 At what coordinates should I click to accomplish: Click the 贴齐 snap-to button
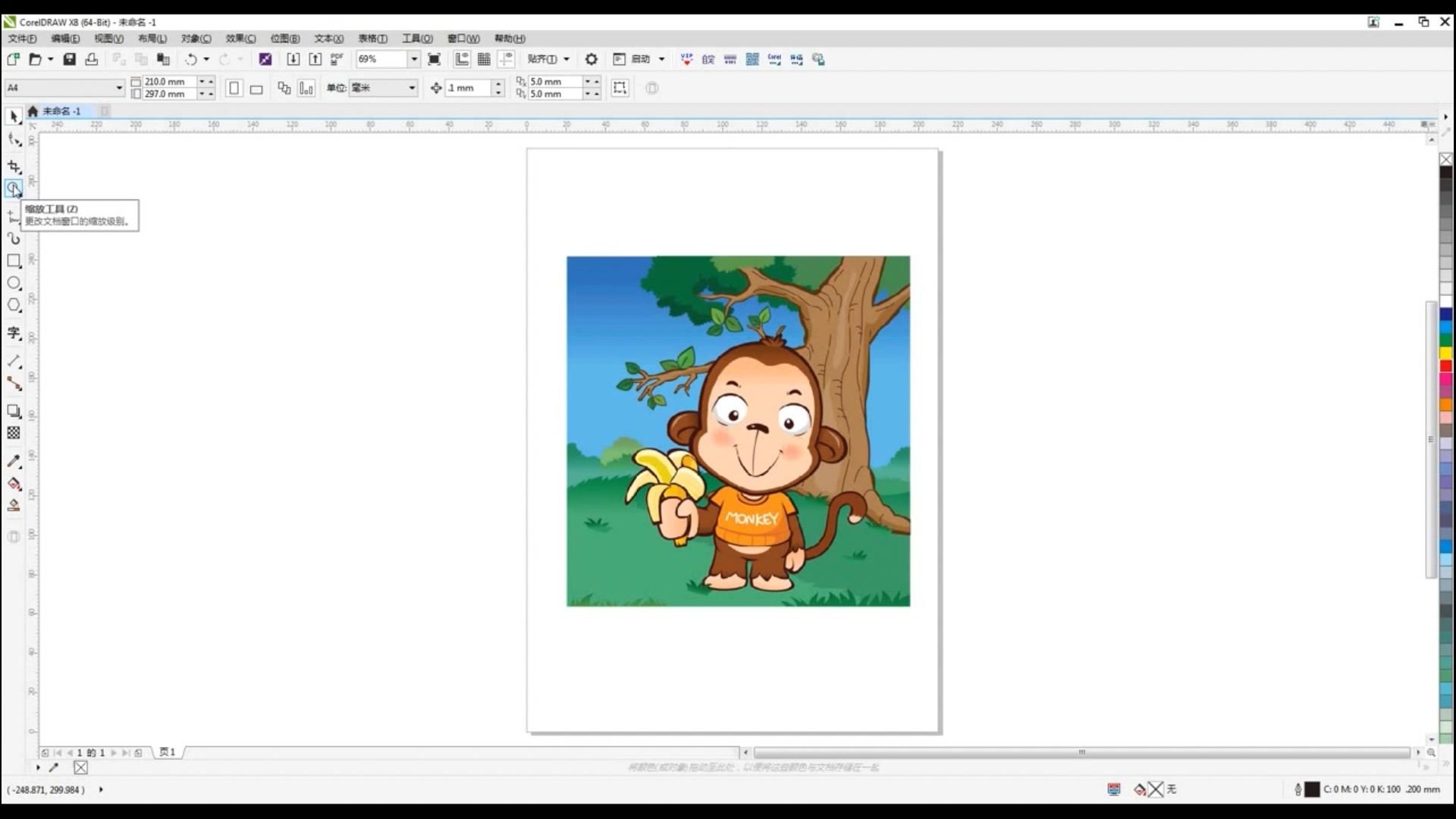(542, 59)
